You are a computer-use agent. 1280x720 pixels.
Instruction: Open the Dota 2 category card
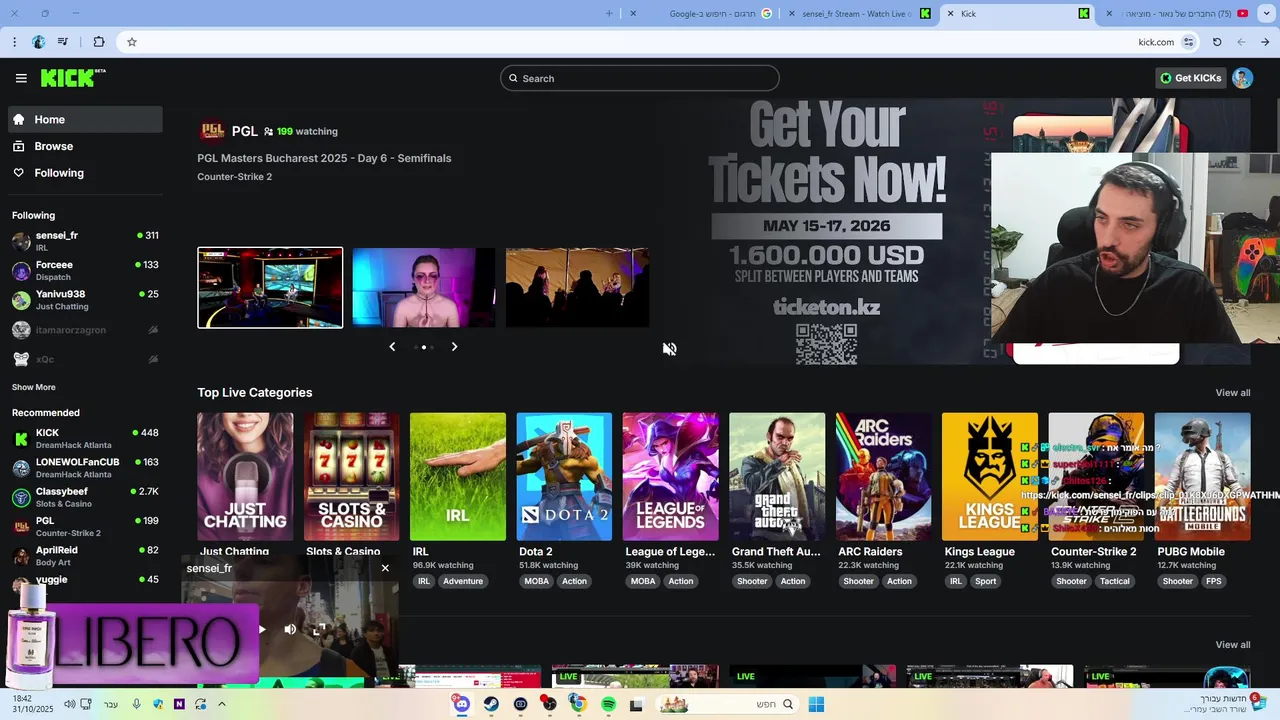(564, 477)
